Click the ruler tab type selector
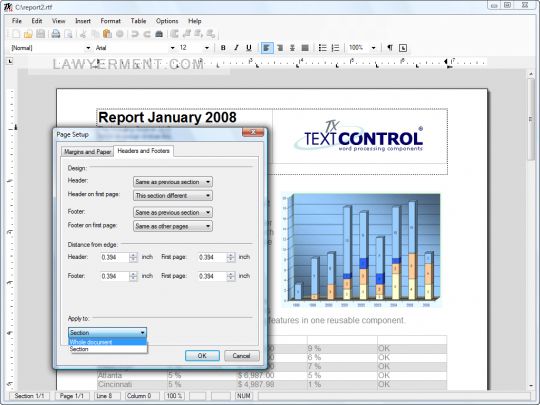The height and width of the screenshot is (405, 540). point(10,61)
